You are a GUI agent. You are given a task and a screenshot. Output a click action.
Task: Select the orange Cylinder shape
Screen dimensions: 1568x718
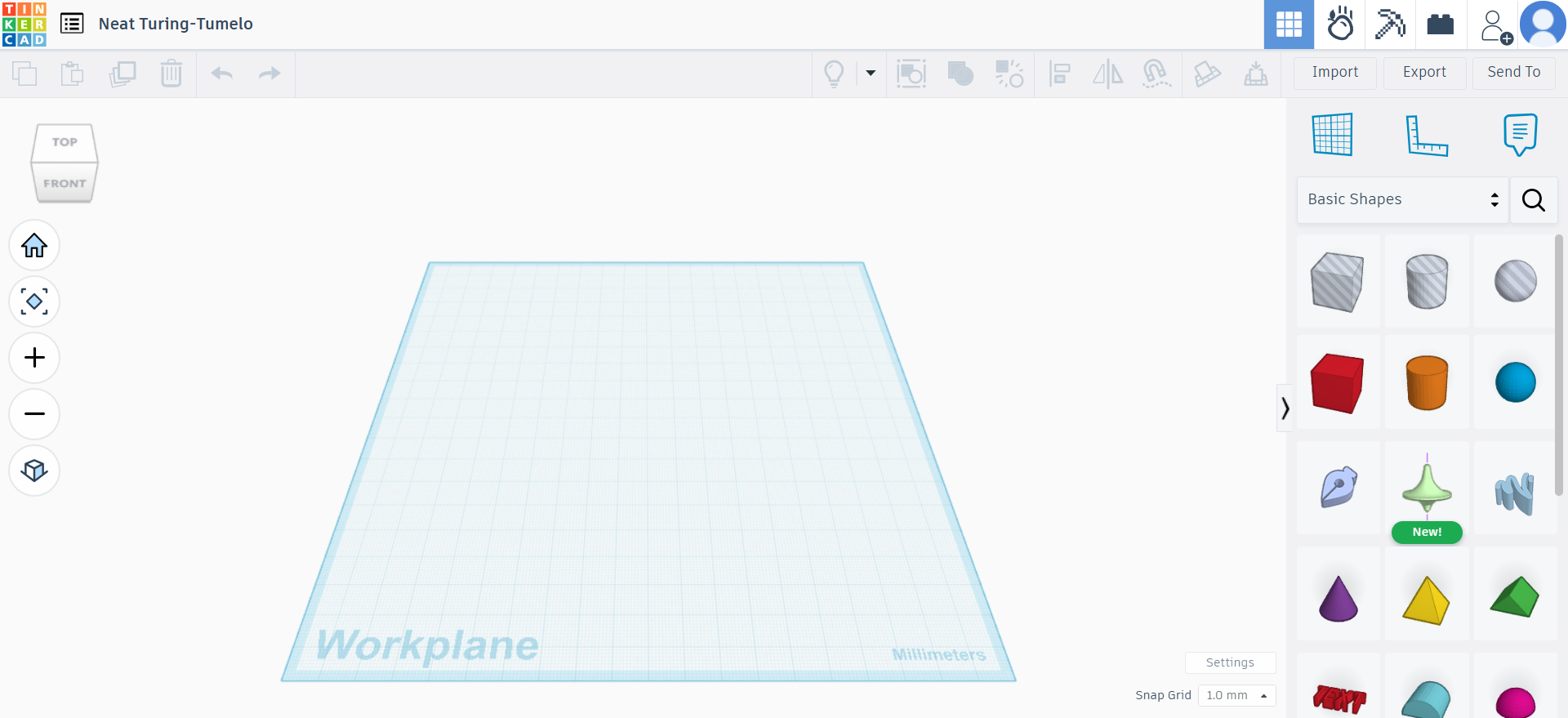(1427, 382)
